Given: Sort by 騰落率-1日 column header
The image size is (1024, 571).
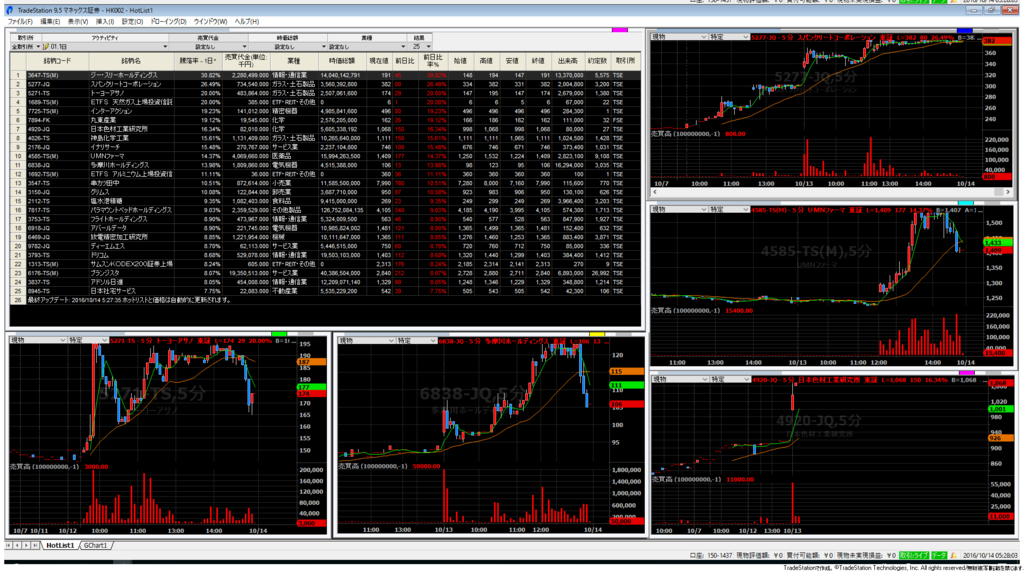Looking at the screenshot, I should pyautogui.click(x=198, y=61).
